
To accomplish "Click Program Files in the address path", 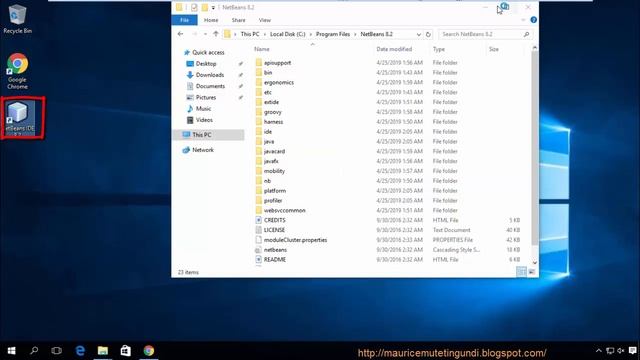I will coord(333,34).
